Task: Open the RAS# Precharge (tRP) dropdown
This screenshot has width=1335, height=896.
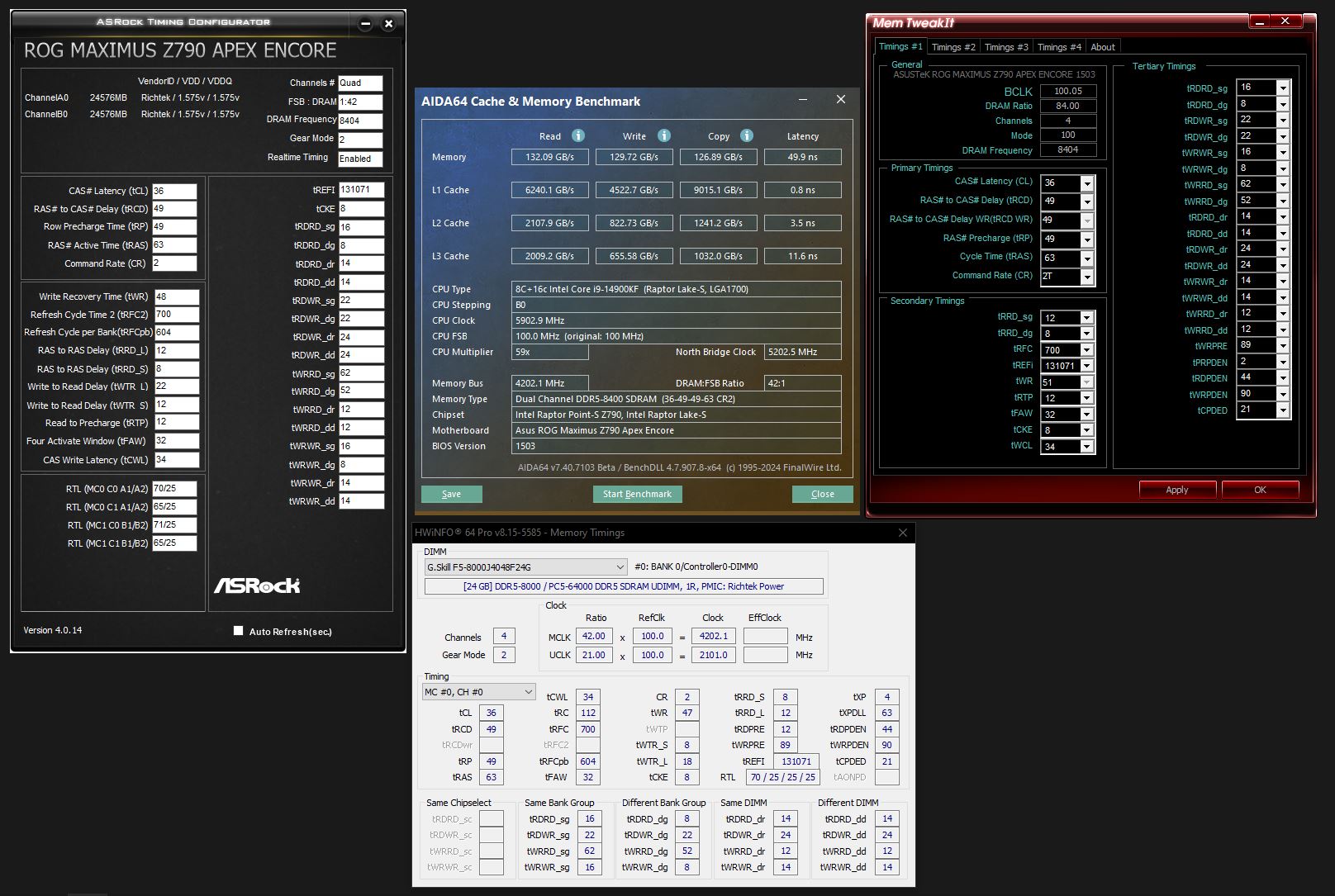Action: 1087,239
